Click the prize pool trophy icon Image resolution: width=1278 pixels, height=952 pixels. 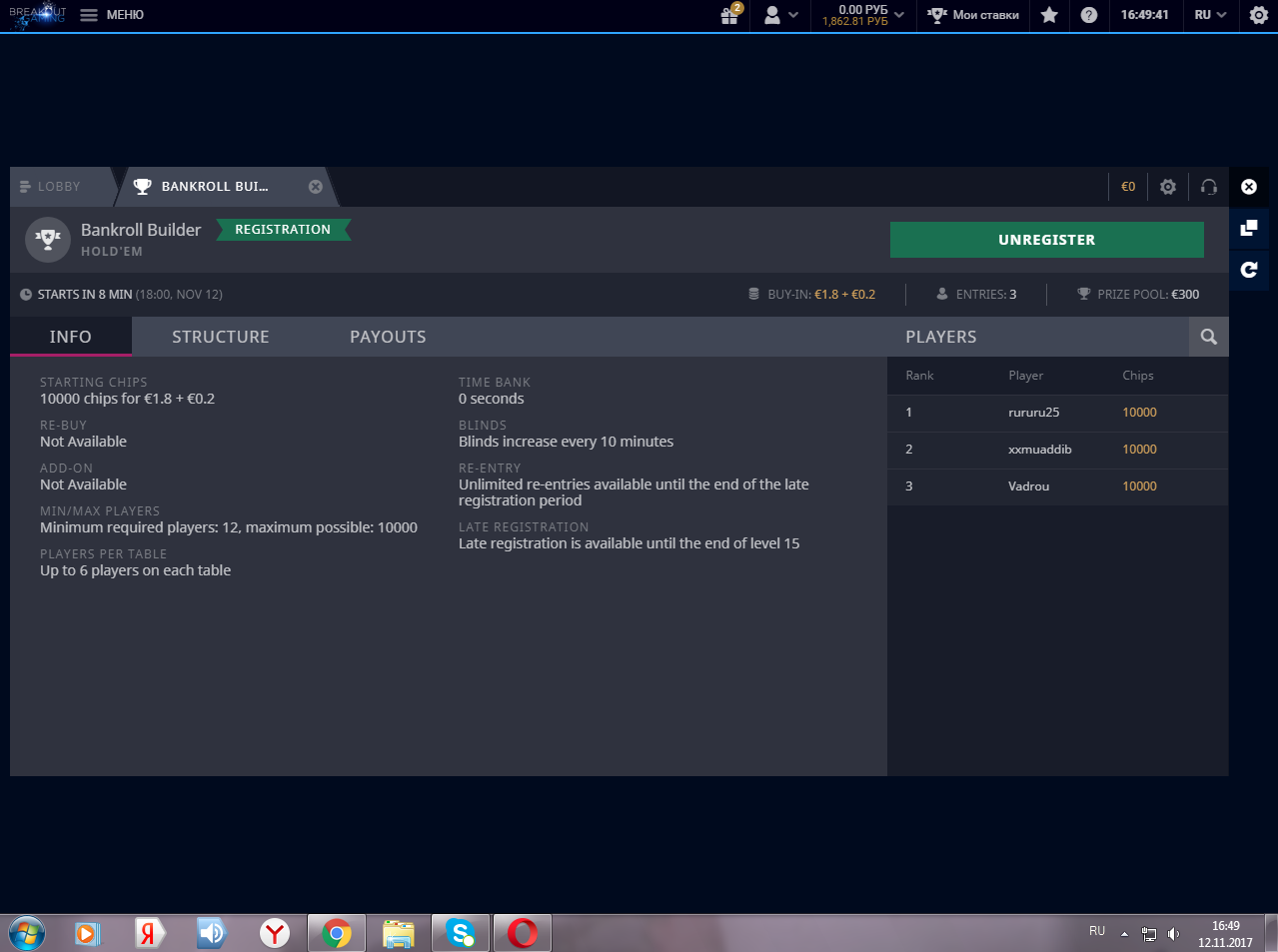coord(1084,295)
